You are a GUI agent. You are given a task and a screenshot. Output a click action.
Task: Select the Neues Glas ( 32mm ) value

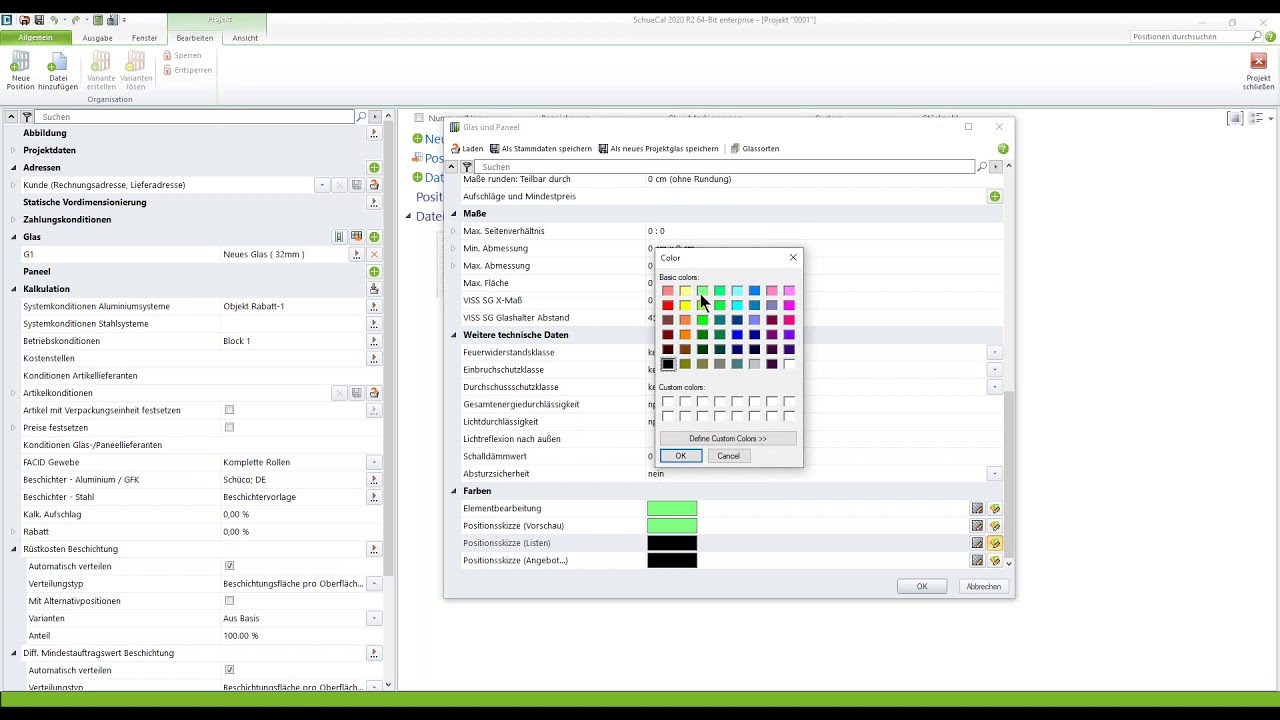[x=264, y=254]
